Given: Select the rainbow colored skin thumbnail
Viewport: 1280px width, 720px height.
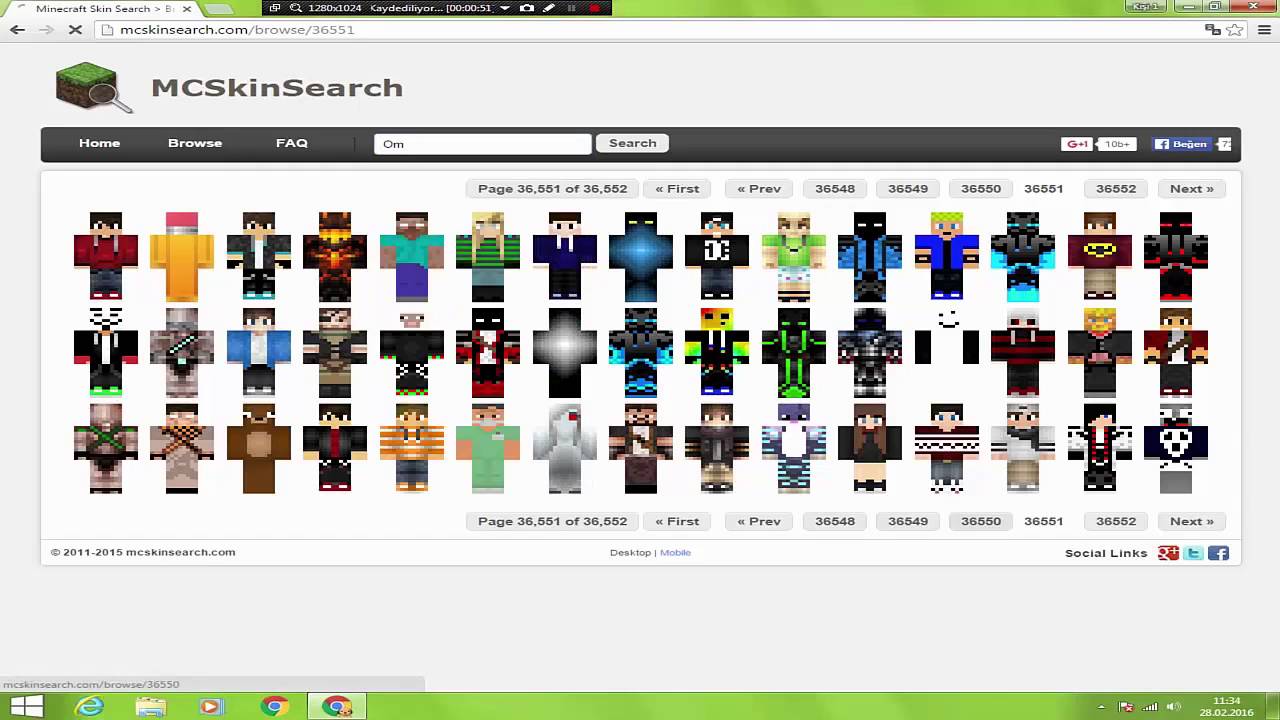Looking at the screenshot, I should 717,352.
